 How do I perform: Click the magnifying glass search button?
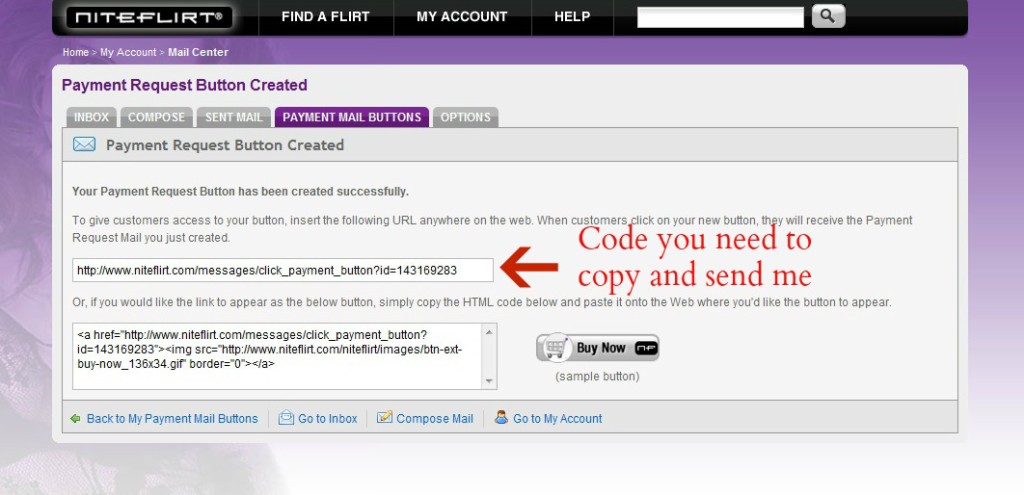[x=828, y=16]
